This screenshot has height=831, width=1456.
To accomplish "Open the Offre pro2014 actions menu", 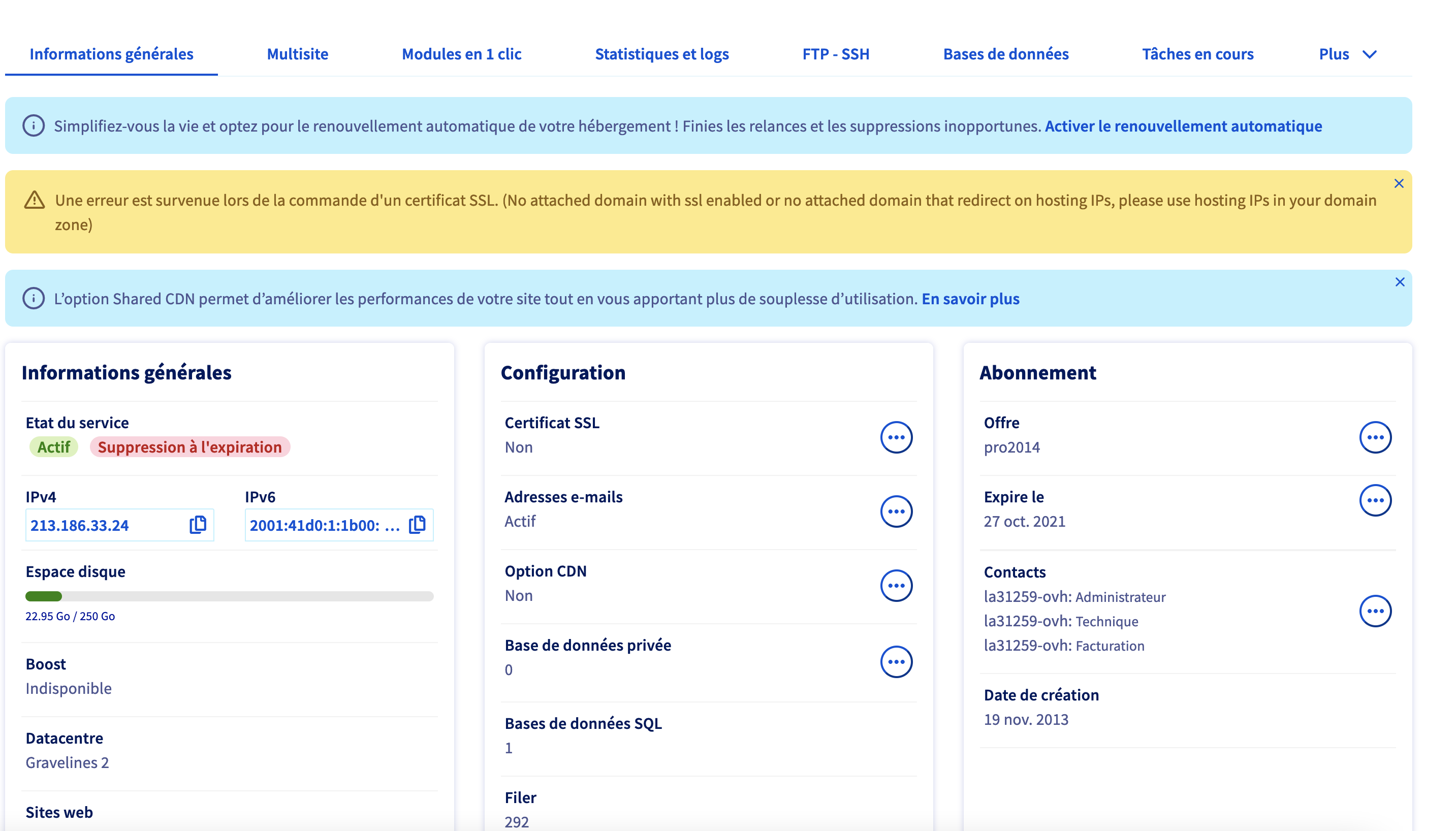I will click(1374, 437).
